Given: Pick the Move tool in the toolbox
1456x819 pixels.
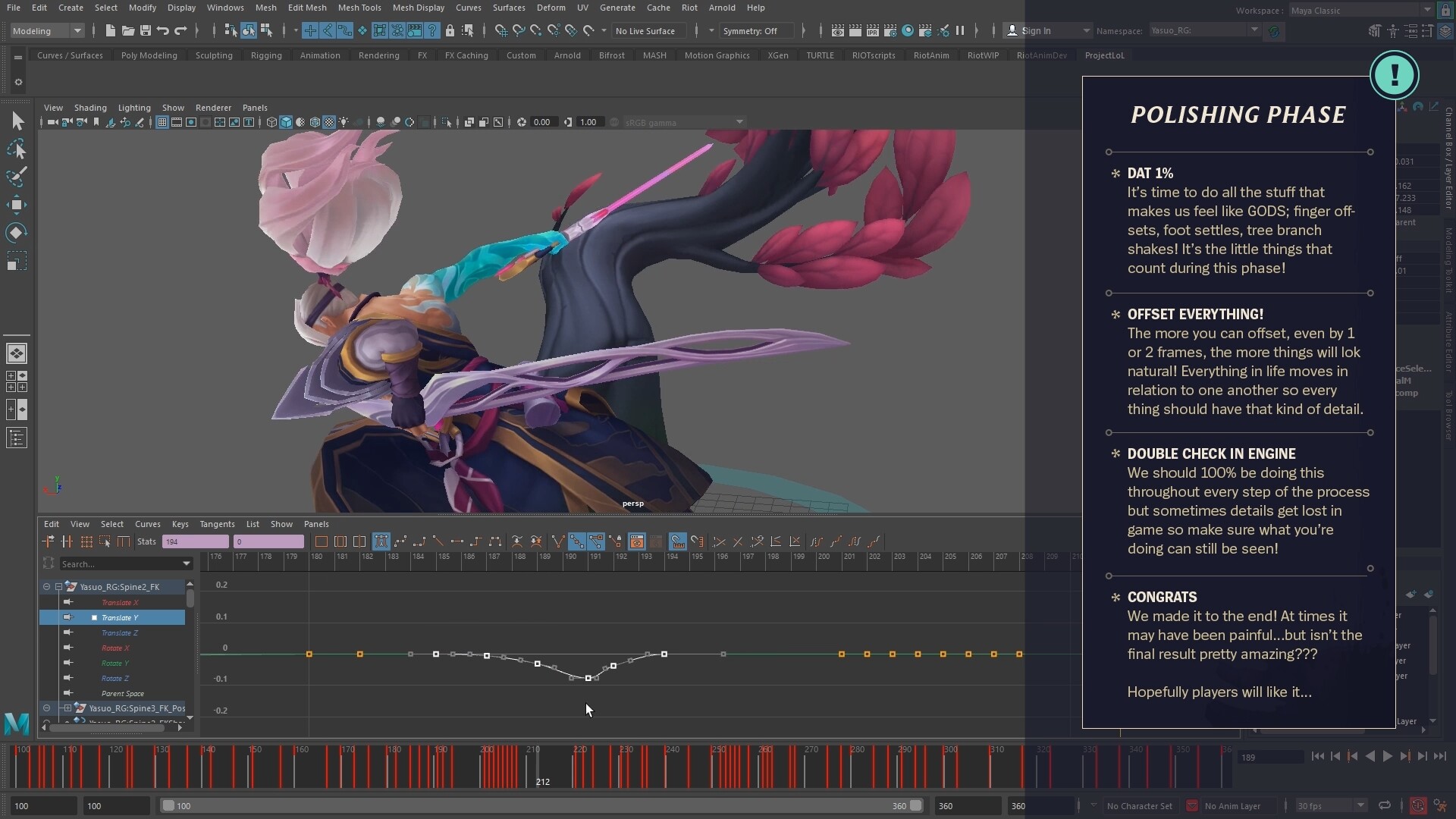Looking at the screenshot, I should click(17, 205).
